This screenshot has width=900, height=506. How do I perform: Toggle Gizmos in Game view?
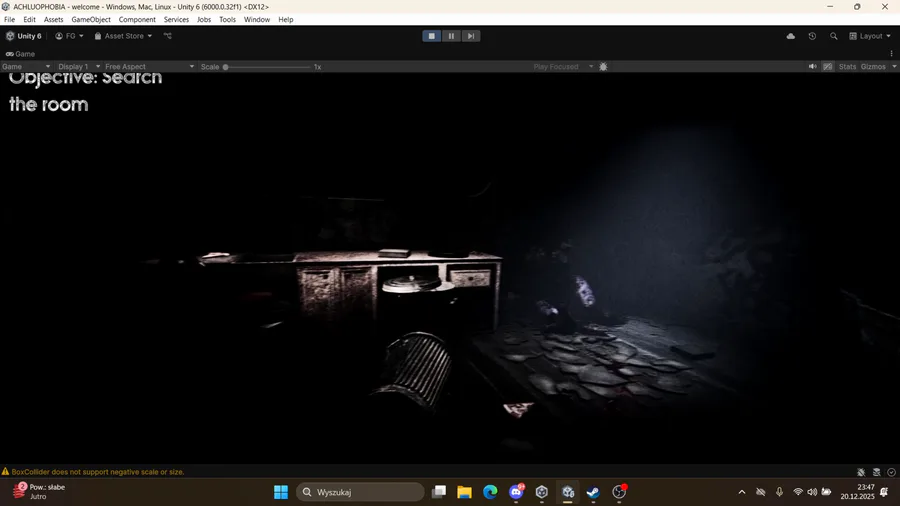click(x=873, y=67)
